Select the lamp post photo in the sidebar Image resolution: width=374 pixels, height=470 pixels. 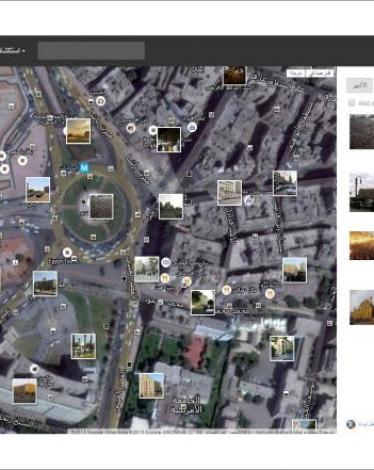tap(362, 192)
